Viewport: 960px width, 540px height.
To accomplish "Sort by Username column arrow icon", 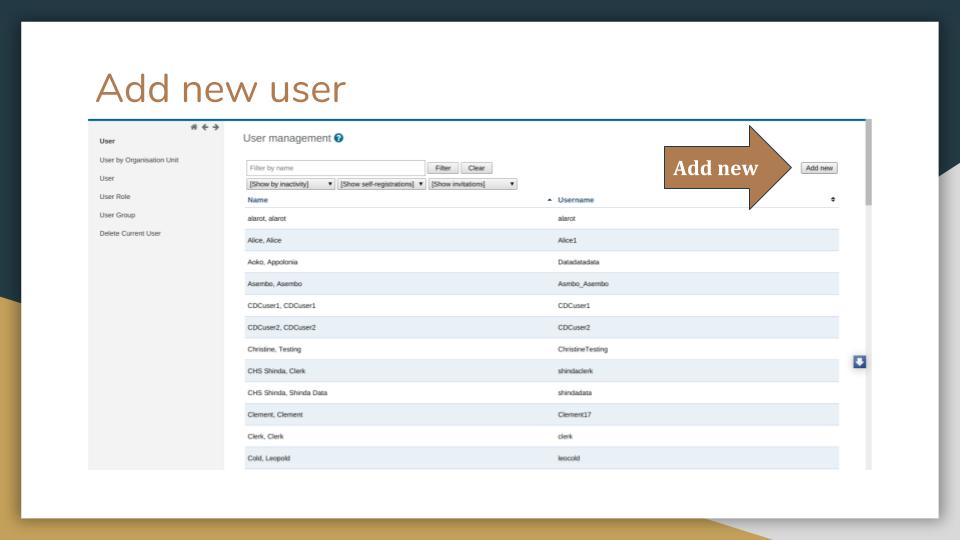I will point(833,200).
